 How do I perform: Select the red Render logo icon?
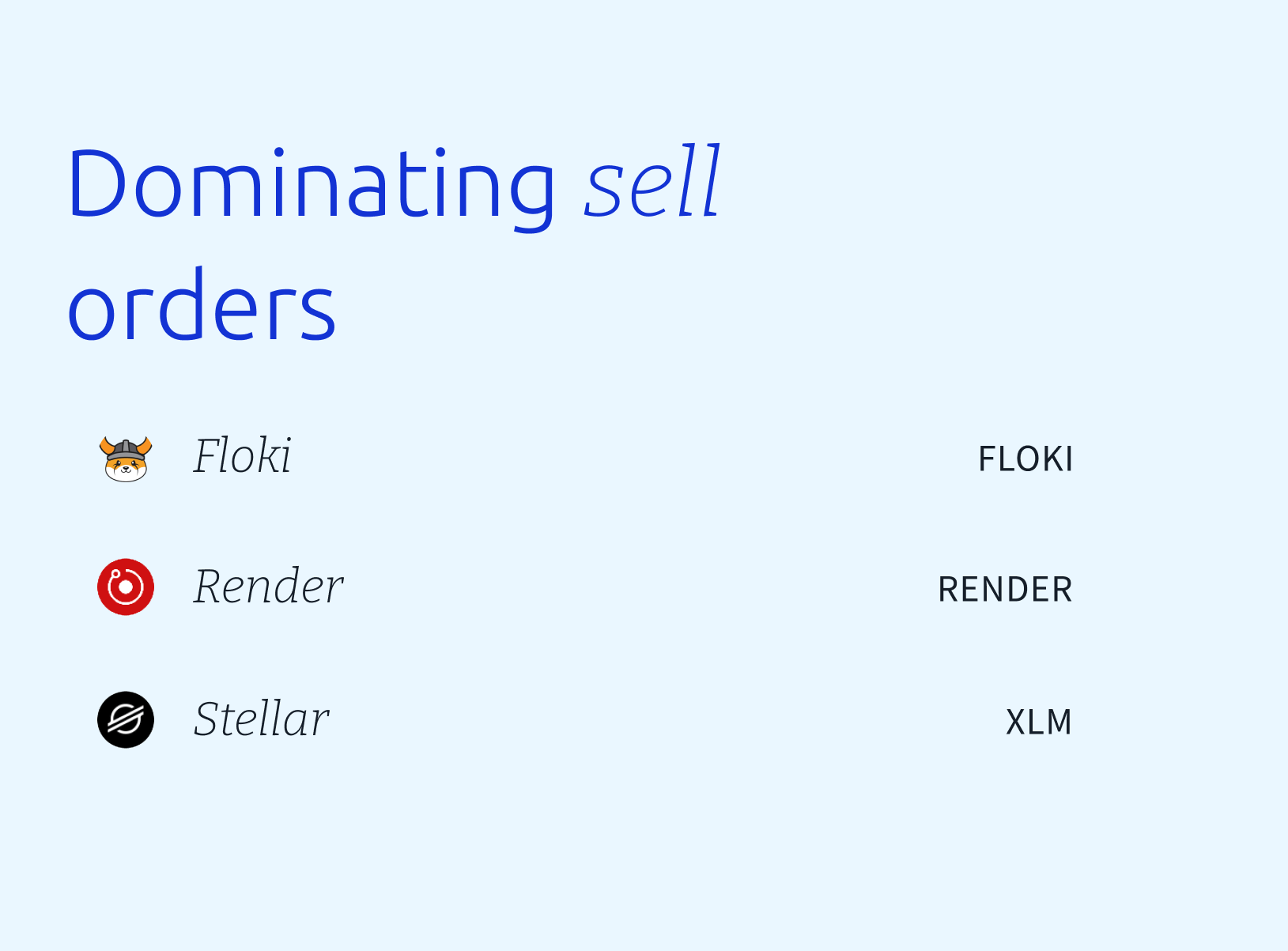click(126, 587)
